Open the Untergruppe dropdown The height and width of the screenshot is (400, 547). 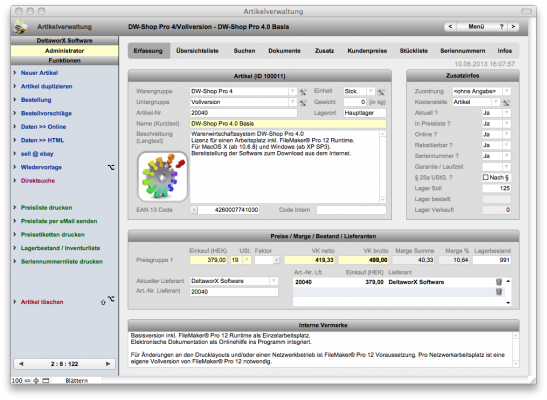pyautogui.click(x=293, y=102)
